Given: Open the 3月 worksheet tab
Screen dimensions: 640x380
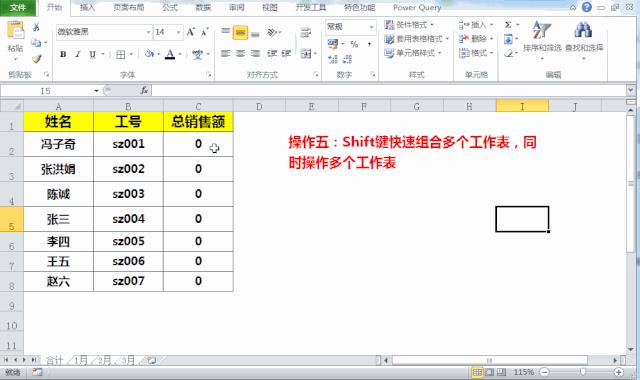Looking at the screenshot, I should (x=127, y=360).
